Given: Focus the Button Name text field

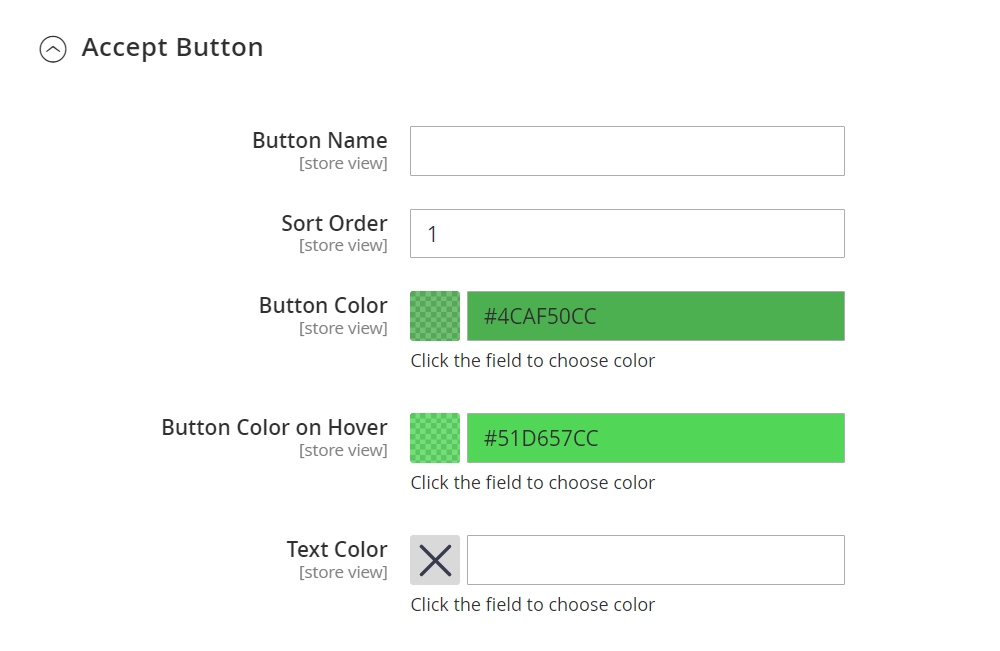Looking at the screenshot, I should click(x=627, y=151).
